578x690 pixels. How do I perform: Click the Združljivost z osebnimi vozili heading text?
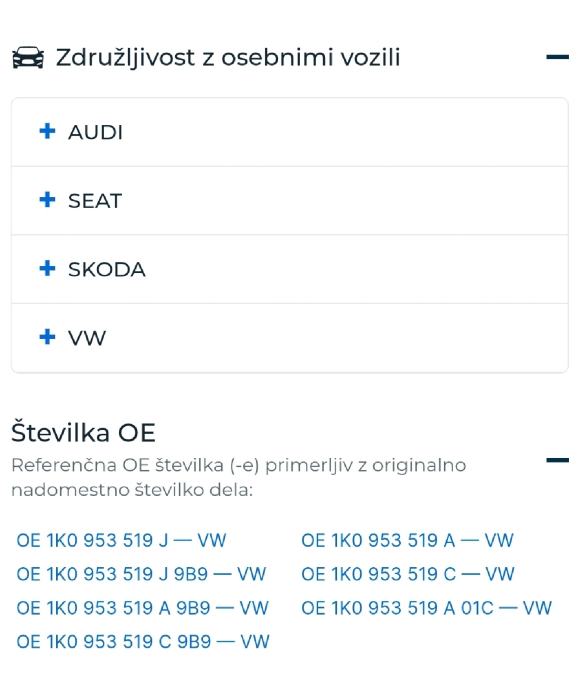[228, 58]
